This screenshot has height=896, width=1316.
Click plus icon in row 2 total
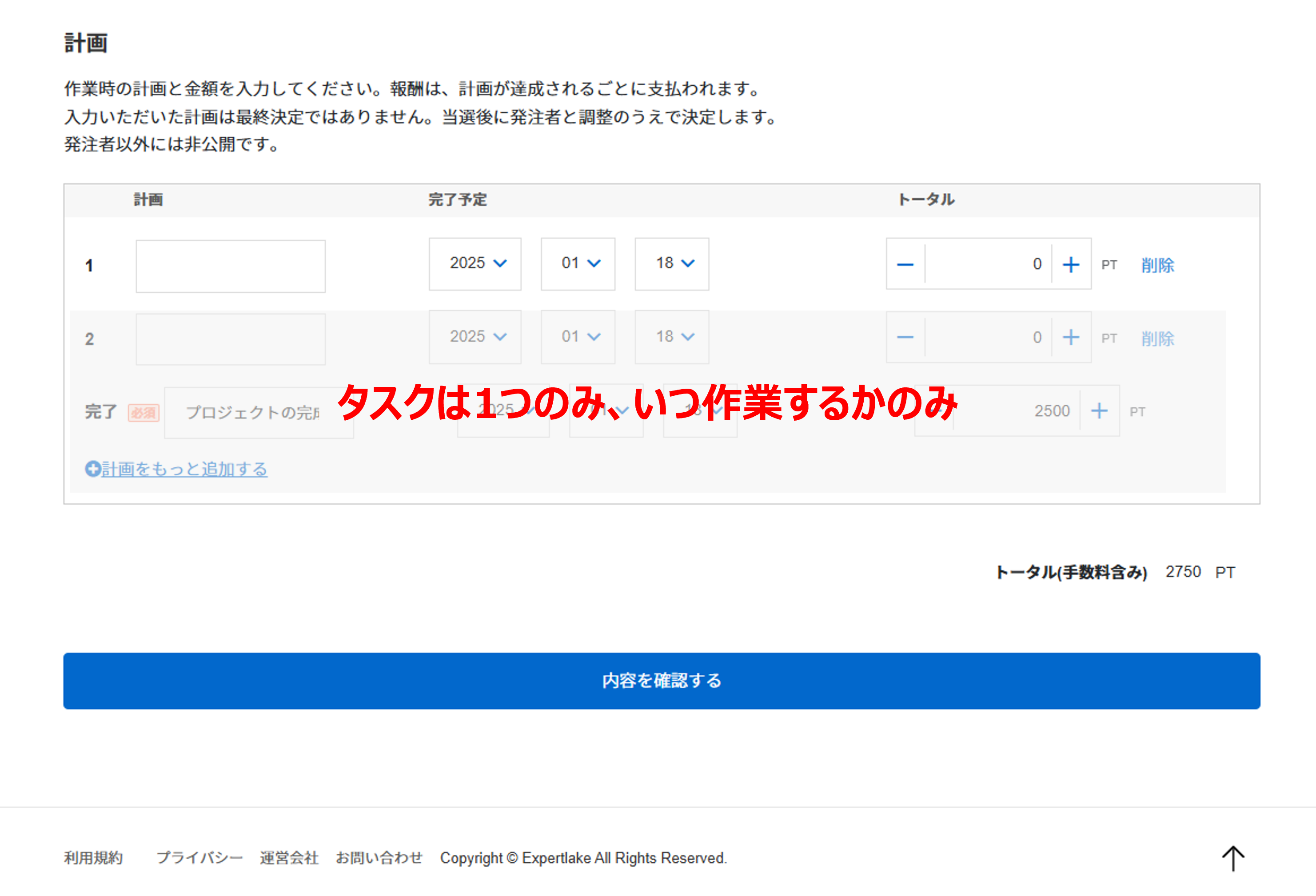pos(1070,337)
